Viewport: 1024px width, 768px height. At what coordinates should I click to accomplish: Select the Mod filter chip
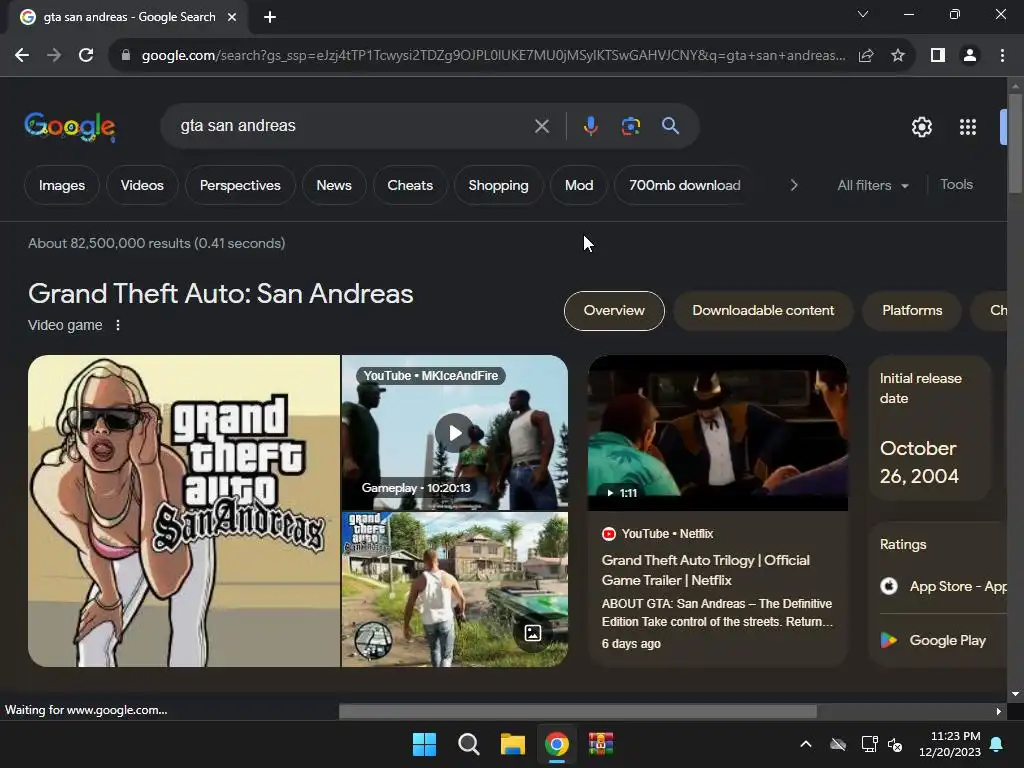(x=579, y=185)
